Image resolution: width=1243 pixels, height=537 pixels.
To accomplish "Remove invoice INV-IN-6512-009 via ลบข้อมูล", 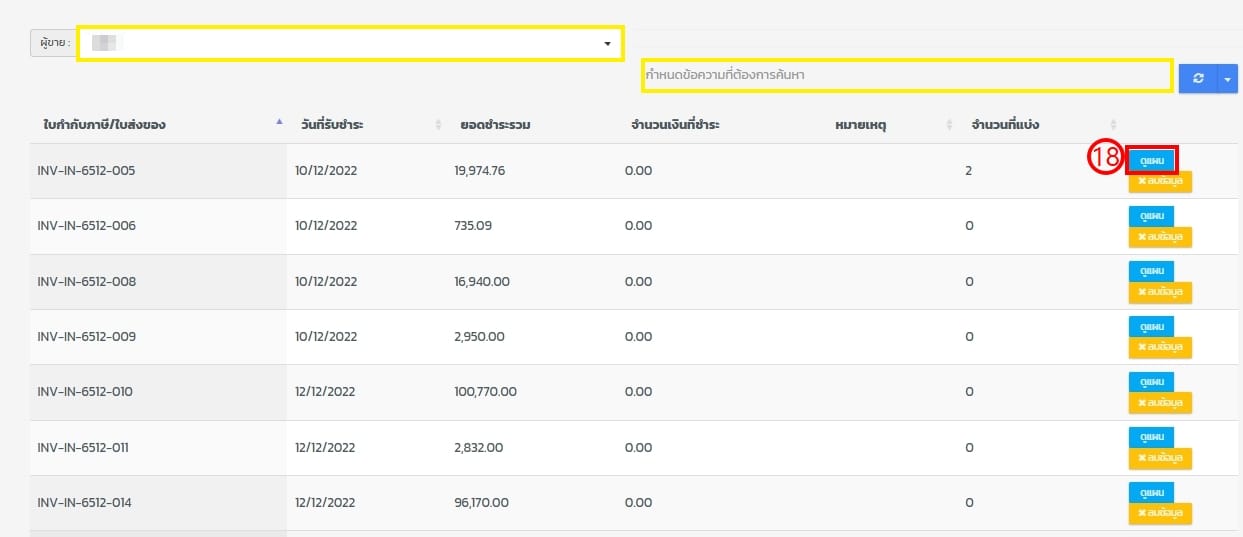I will tap(1160, 348).
